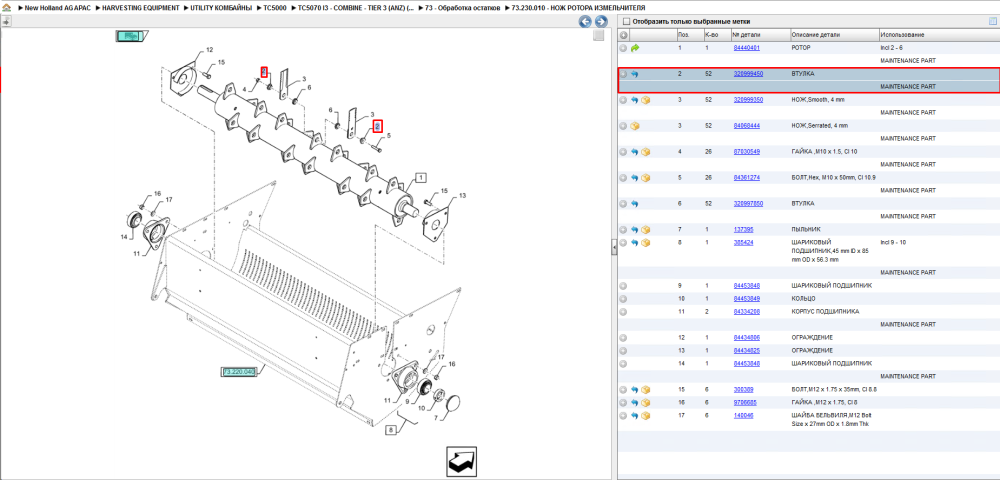
Task: Click the 'Использование' column header
Action: [902, 35]
